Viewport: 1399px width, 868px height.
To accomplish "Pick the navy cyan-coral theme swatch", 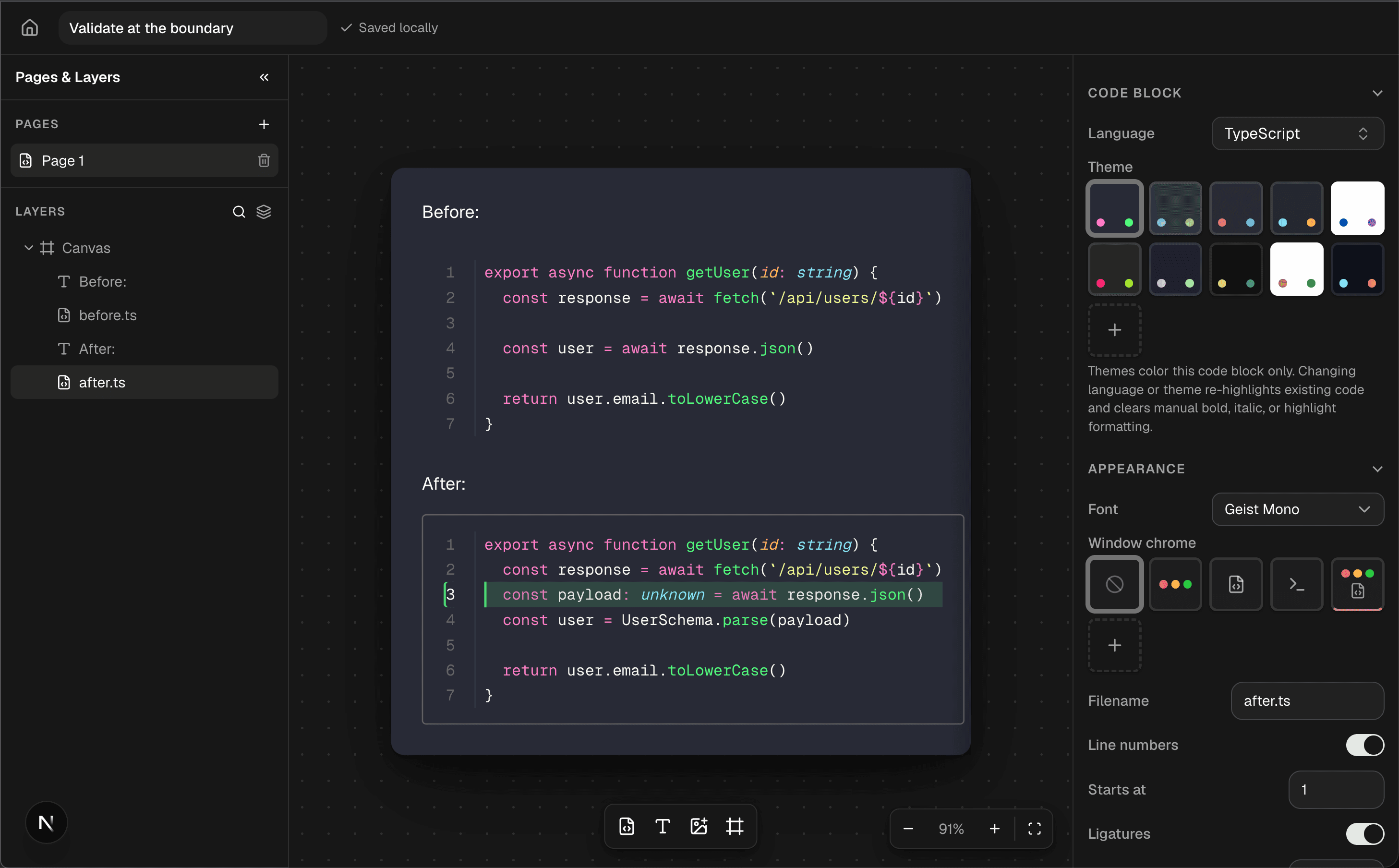I will [x=1358, y=269].
